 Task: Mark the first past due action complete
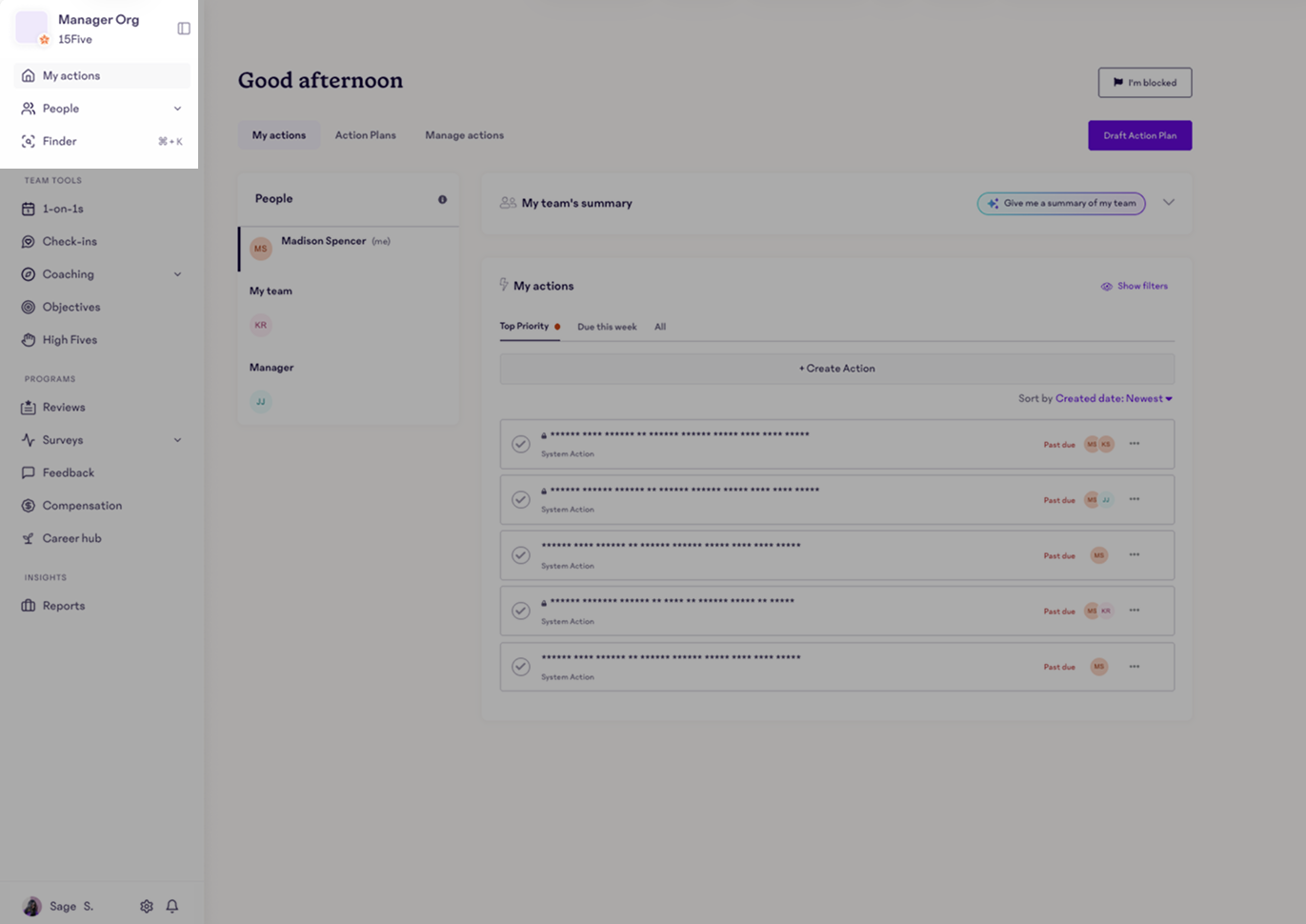520,444
